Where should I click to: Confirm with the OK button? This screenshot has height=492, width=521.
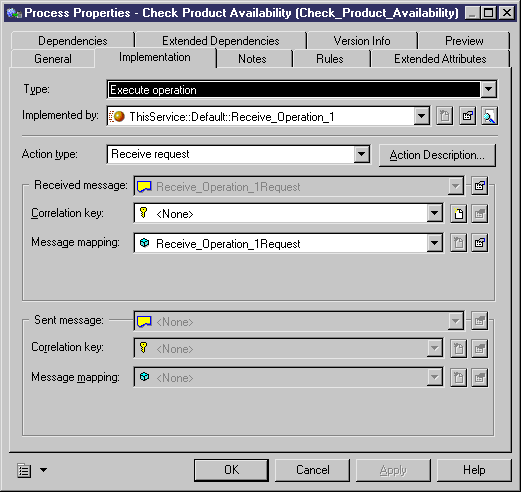coord(231,470)
